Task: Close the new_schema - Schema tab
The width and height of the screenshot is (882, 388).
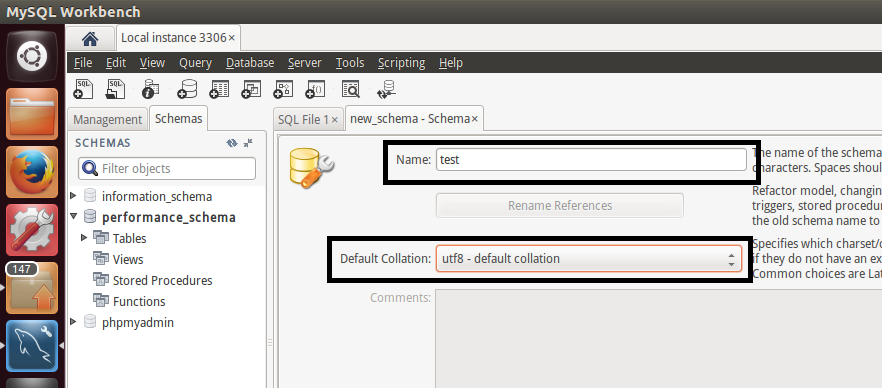Action: (474, 119)
